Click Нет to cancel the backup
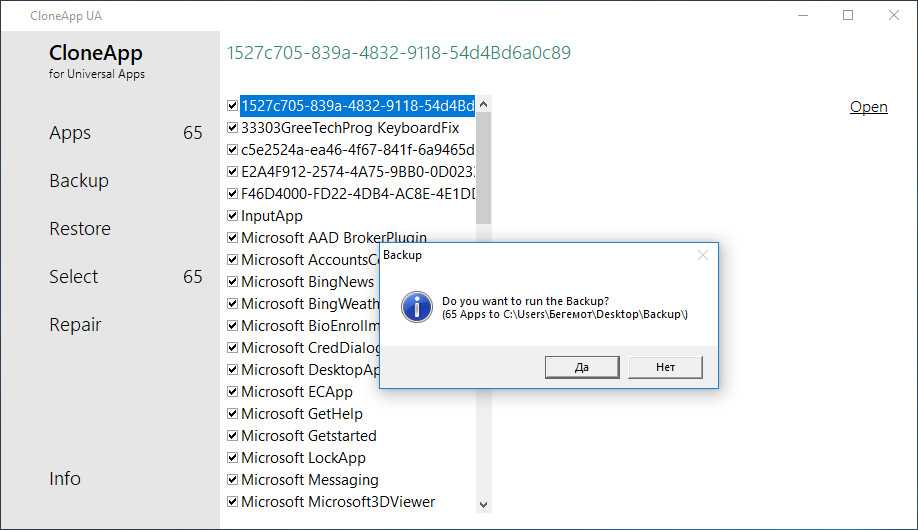This screenshot has width=918, height=530. (x=665, y=367)
